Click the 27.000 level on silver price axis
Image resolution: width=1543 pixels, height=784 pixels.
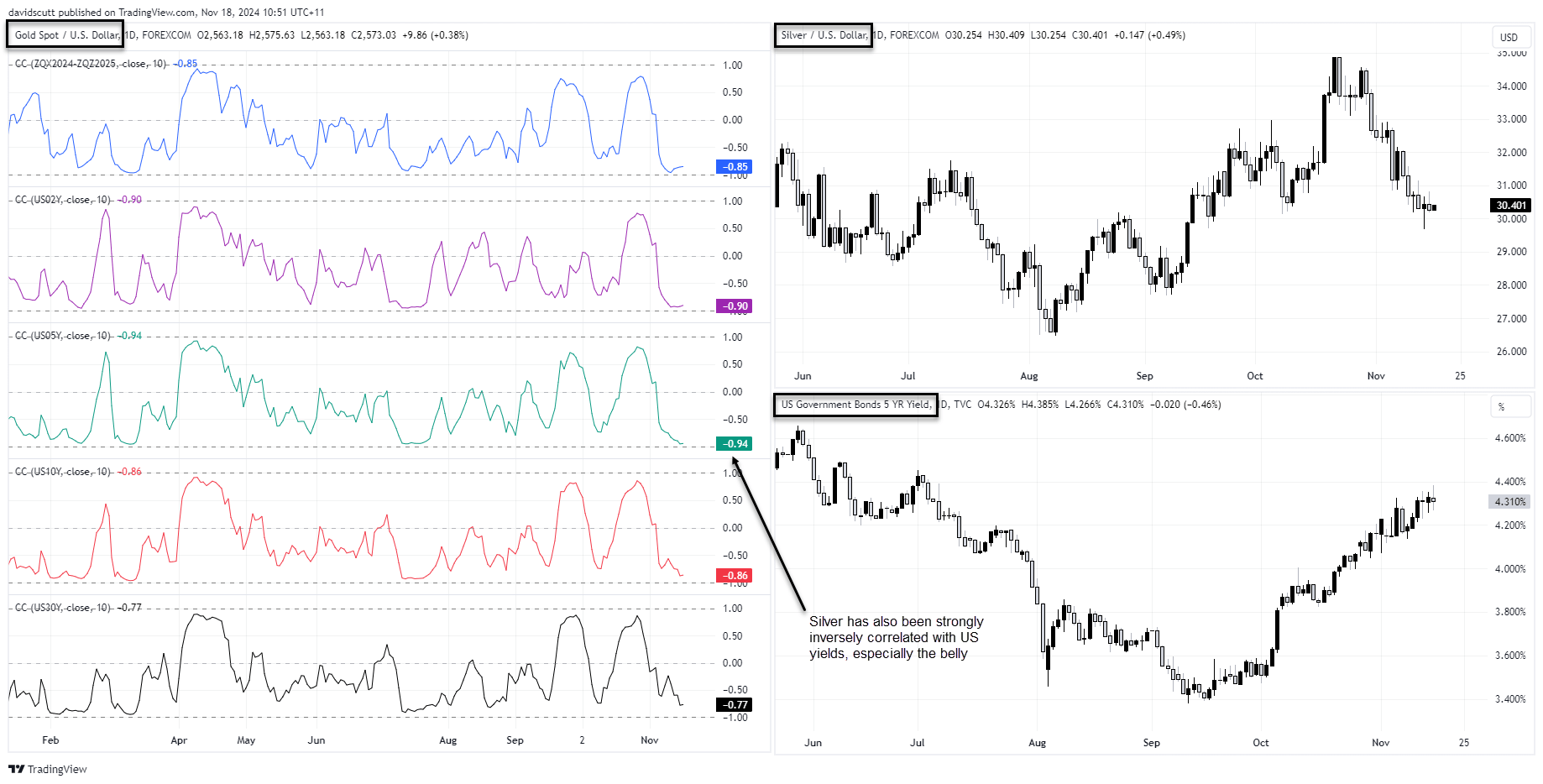(1511, 319)
